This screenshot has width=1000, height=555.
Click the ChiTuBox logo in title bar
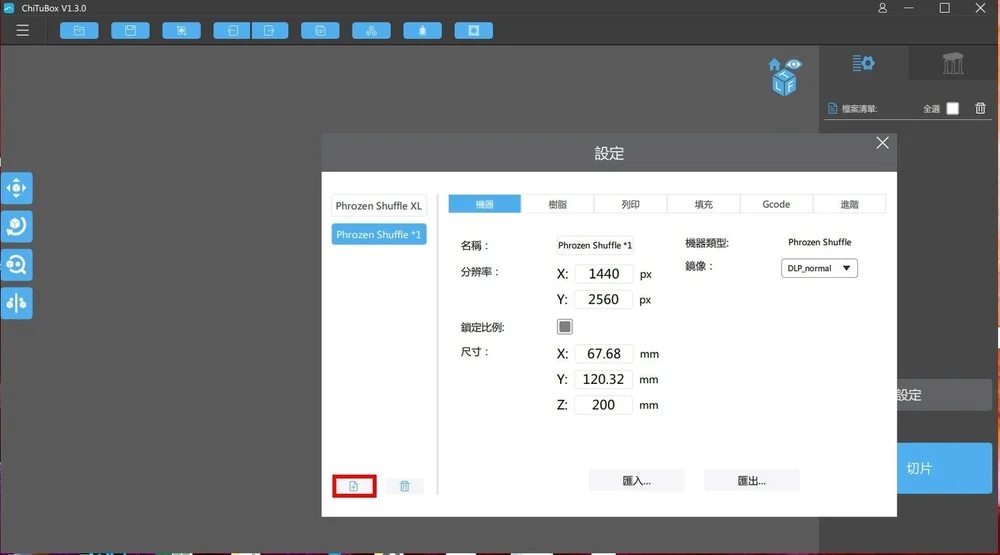9,8
